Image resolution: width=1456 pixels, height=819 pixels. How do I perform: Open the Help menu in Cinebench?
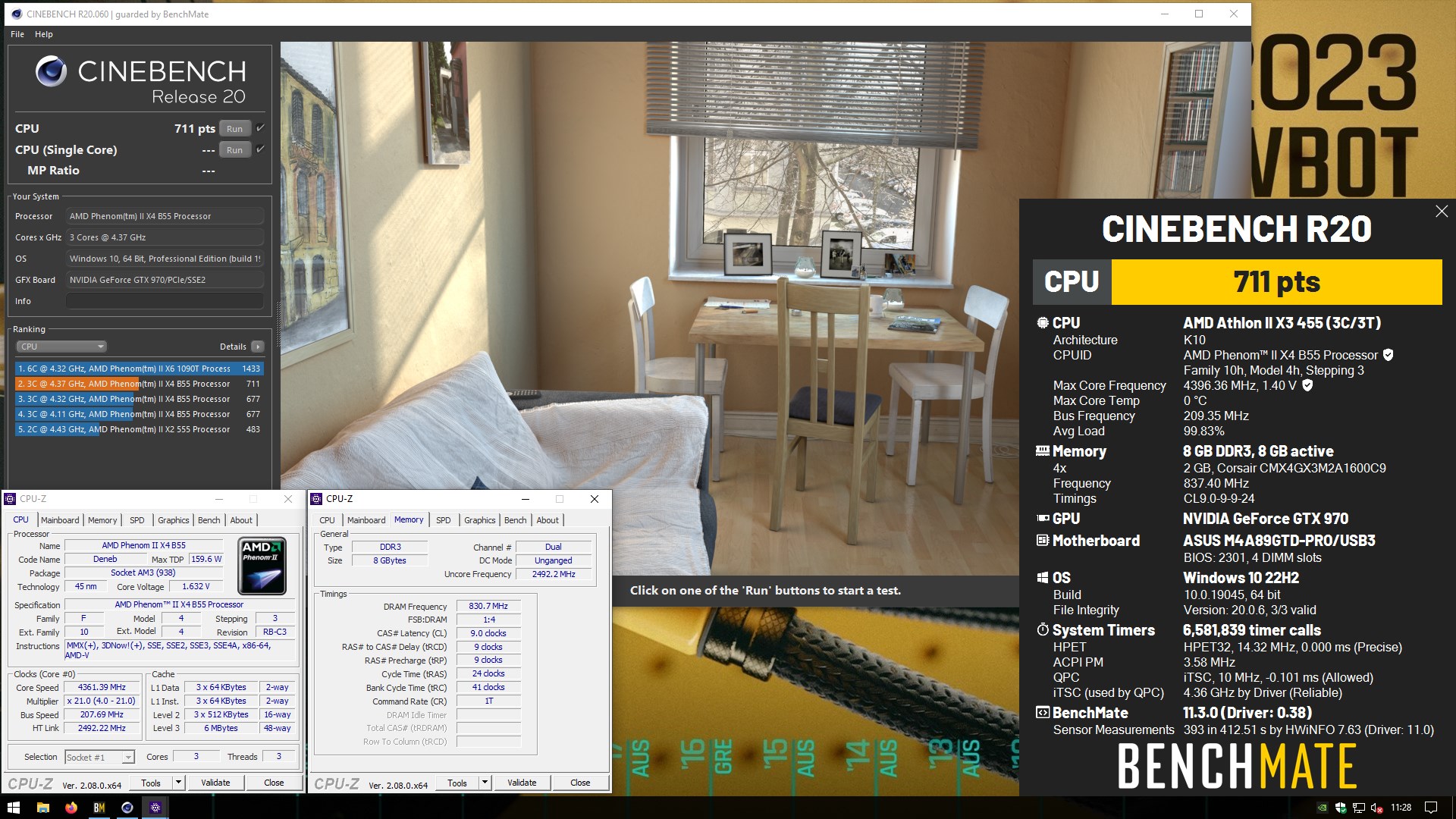tap(44, 34)
